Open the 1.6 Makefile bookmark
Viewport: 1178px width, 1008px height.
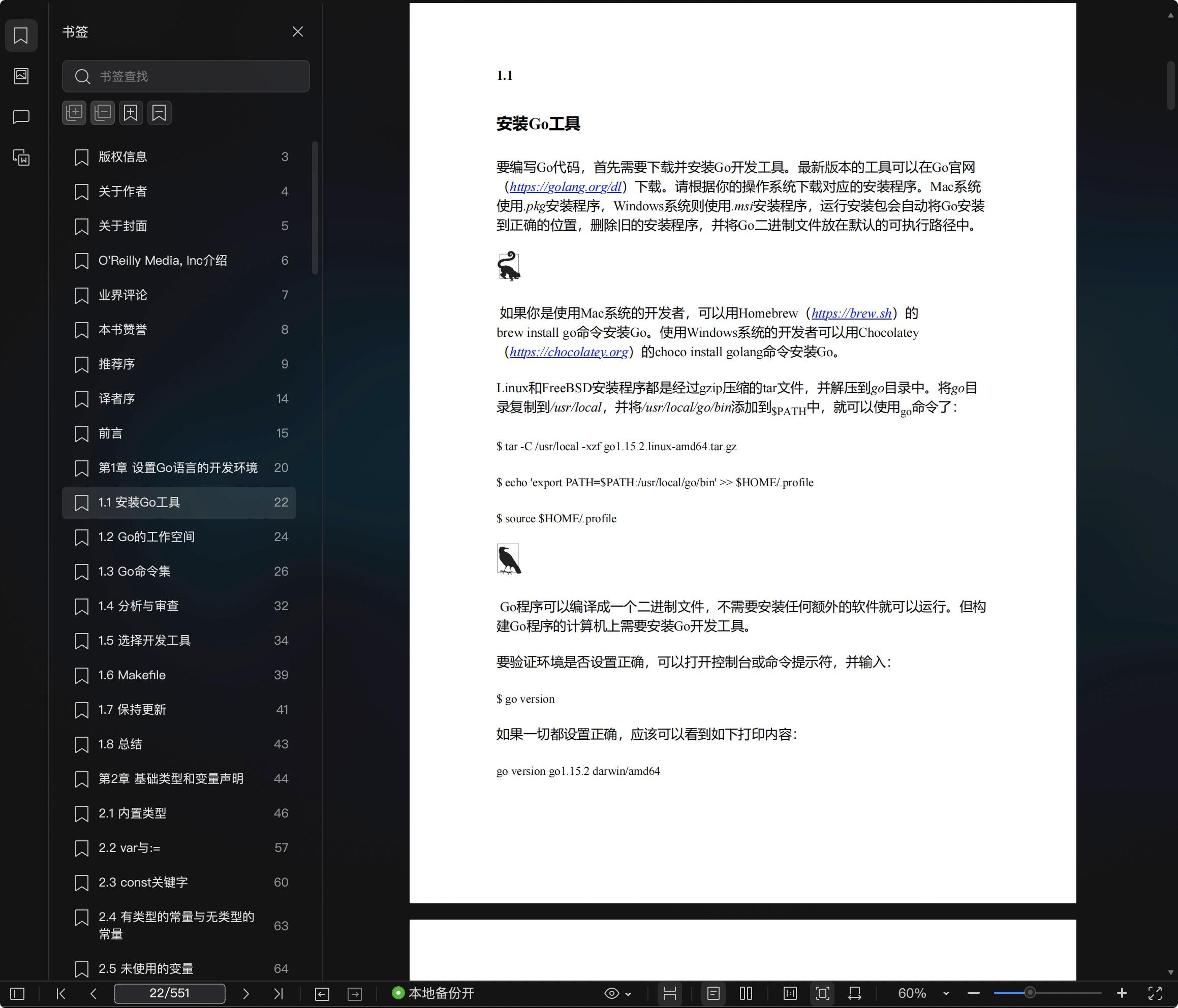click(x=179, y=675)
